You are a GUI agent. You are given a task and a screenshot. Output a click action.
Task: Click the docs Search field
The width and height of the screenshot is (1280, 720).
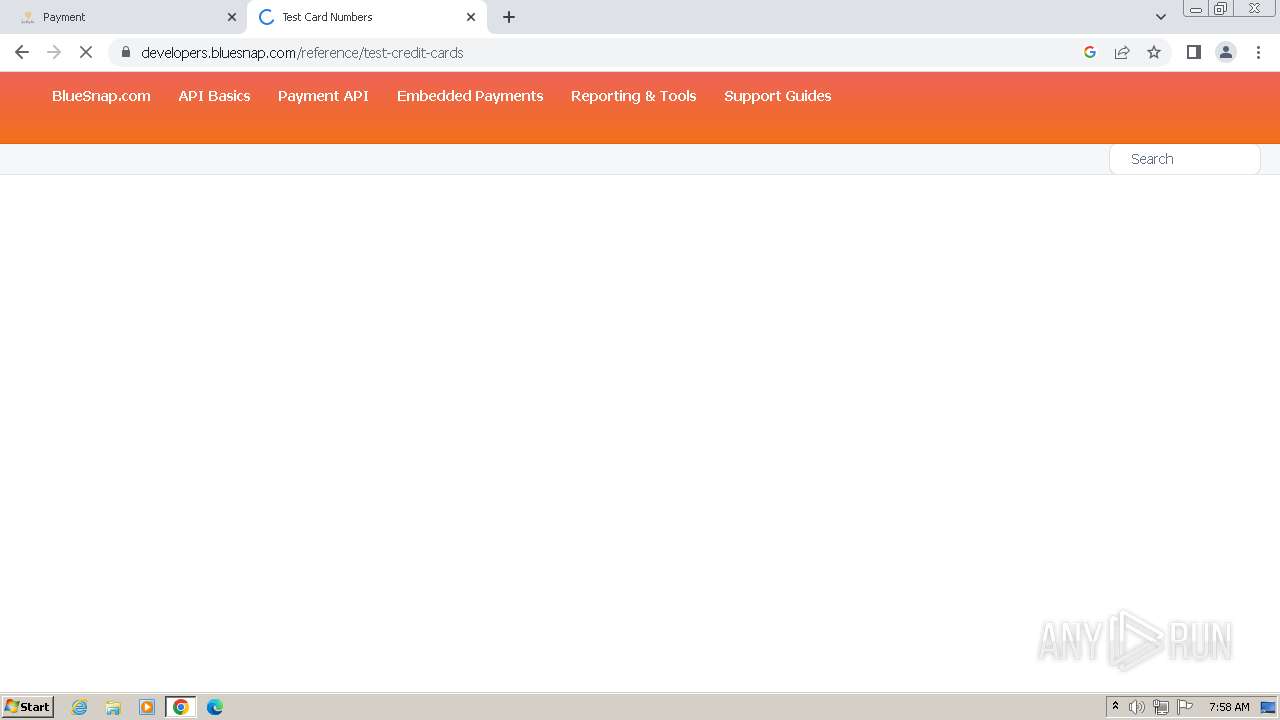coord(1185,159)
